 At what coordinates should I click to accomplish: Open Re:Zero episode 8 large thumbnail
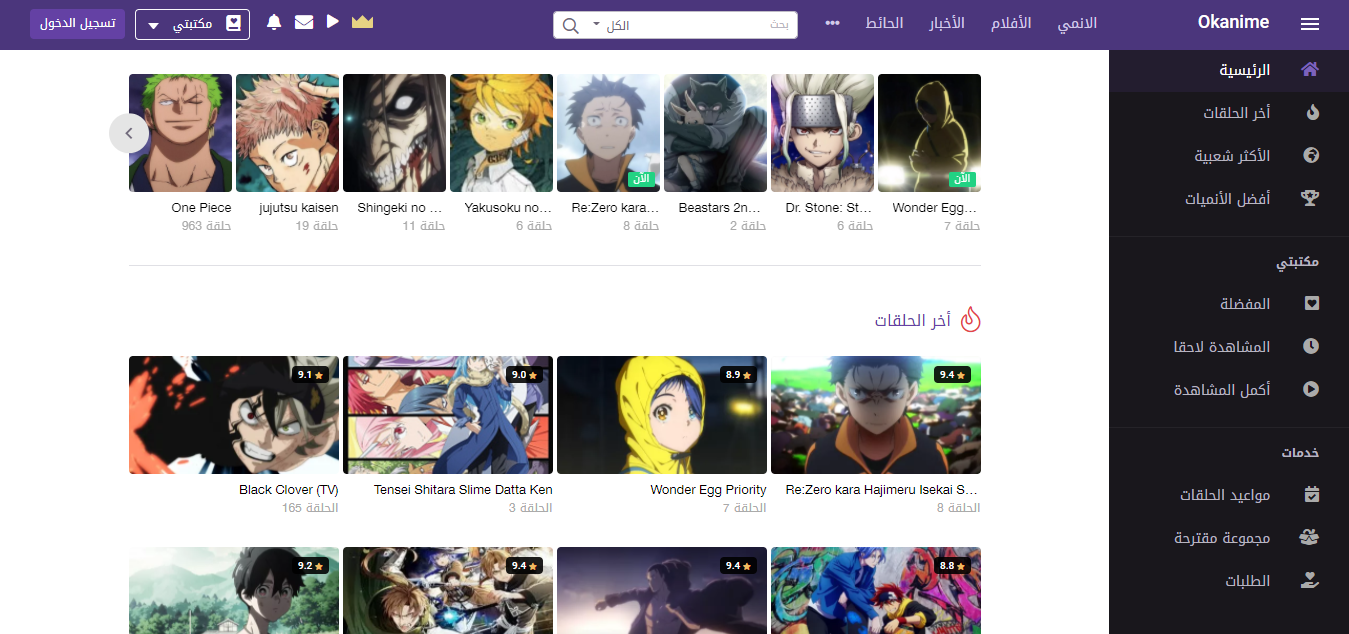coord(876,415)
